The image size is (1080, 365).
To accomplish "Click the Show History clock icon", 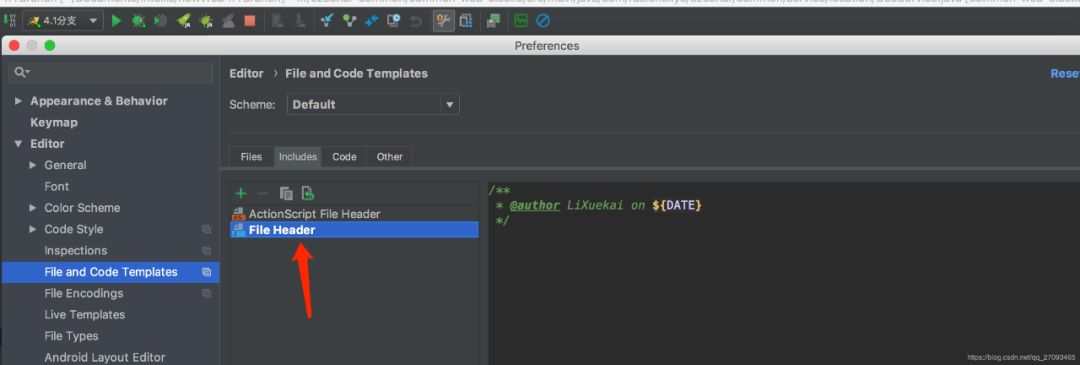I will (393, 21).
